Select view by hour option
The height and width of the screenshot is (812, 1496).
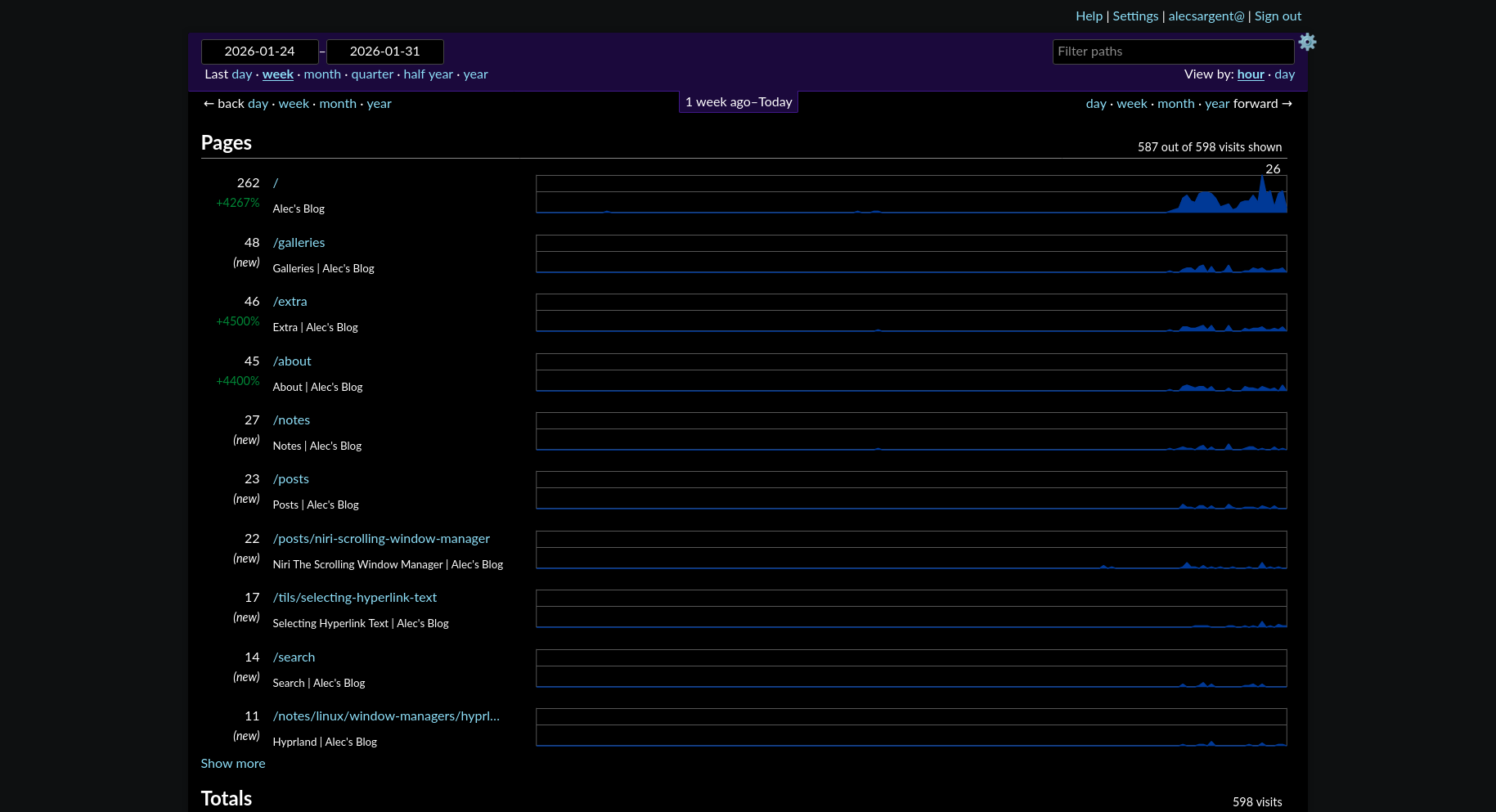tap(1250, 74)
